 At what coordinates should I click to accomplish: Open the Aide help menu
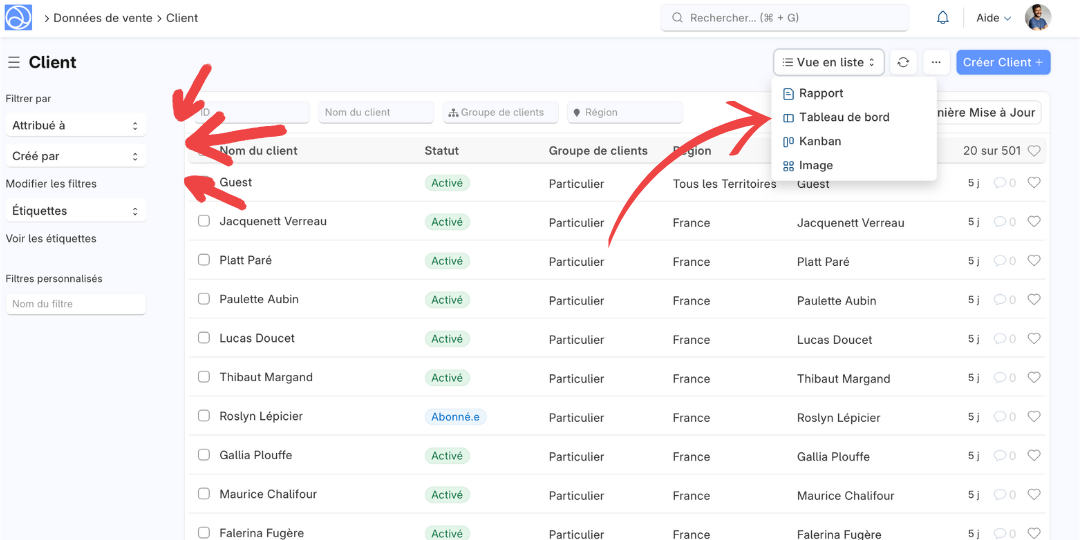(993, 18)
